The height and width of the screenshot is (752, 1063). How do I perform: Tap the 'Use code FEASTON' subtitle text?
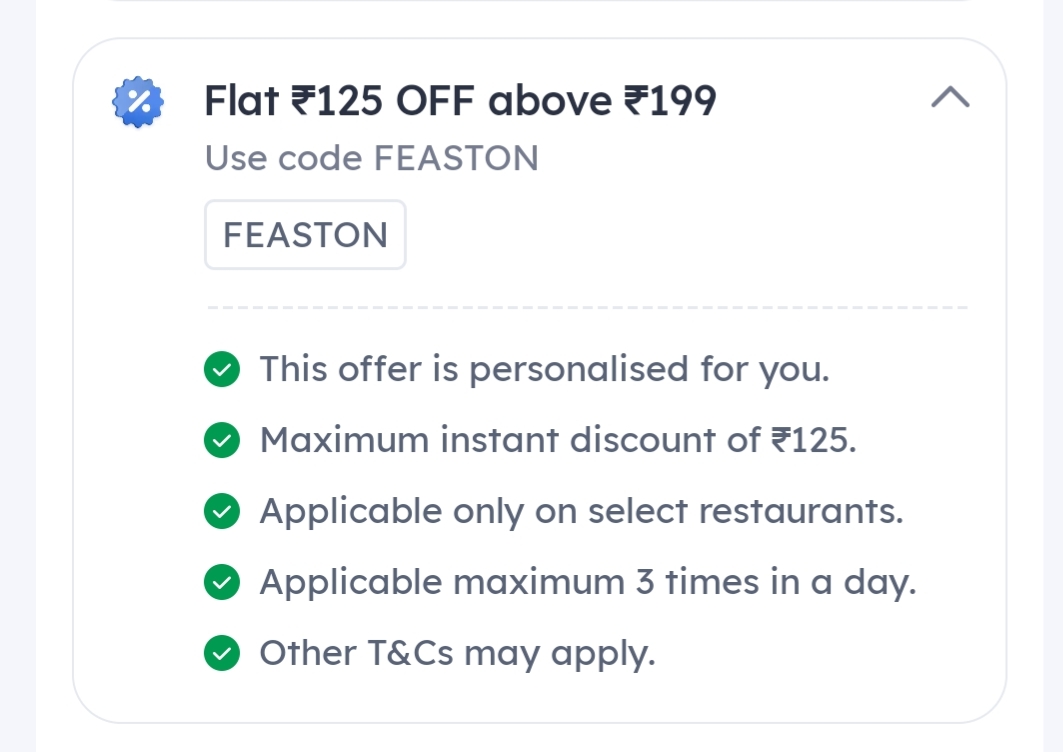(x=371, y=158)
